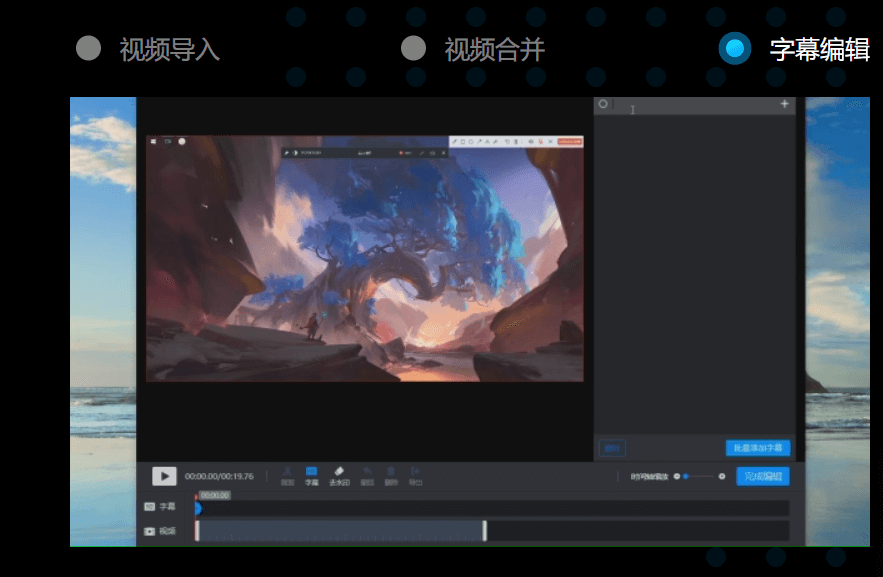Viewport: 883px width, 577px height.
Task: Switch to the 视频导入 step
Action: coord(148,49)
